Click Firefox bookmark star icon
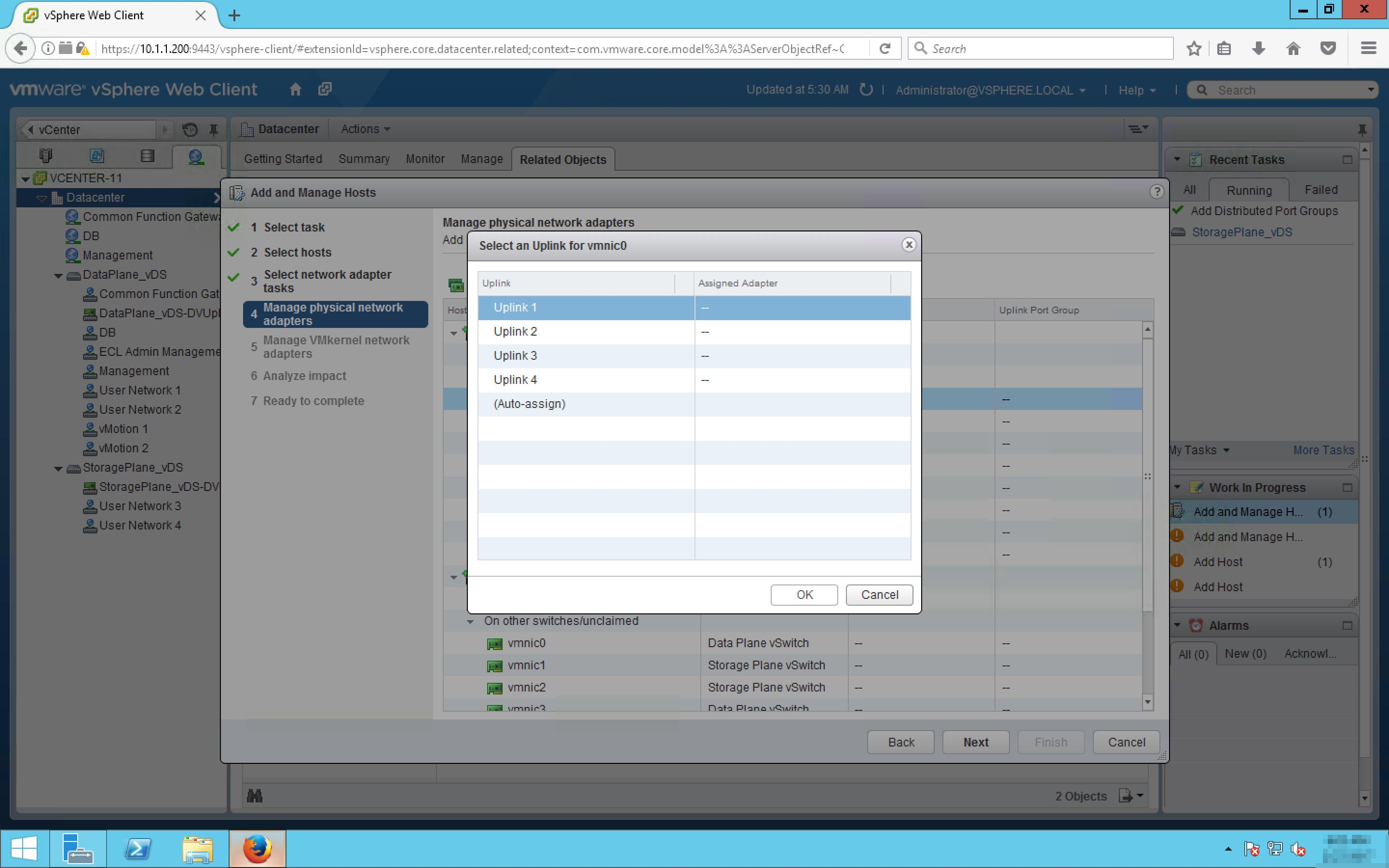1389x868 pixels. coord(1194,49)
